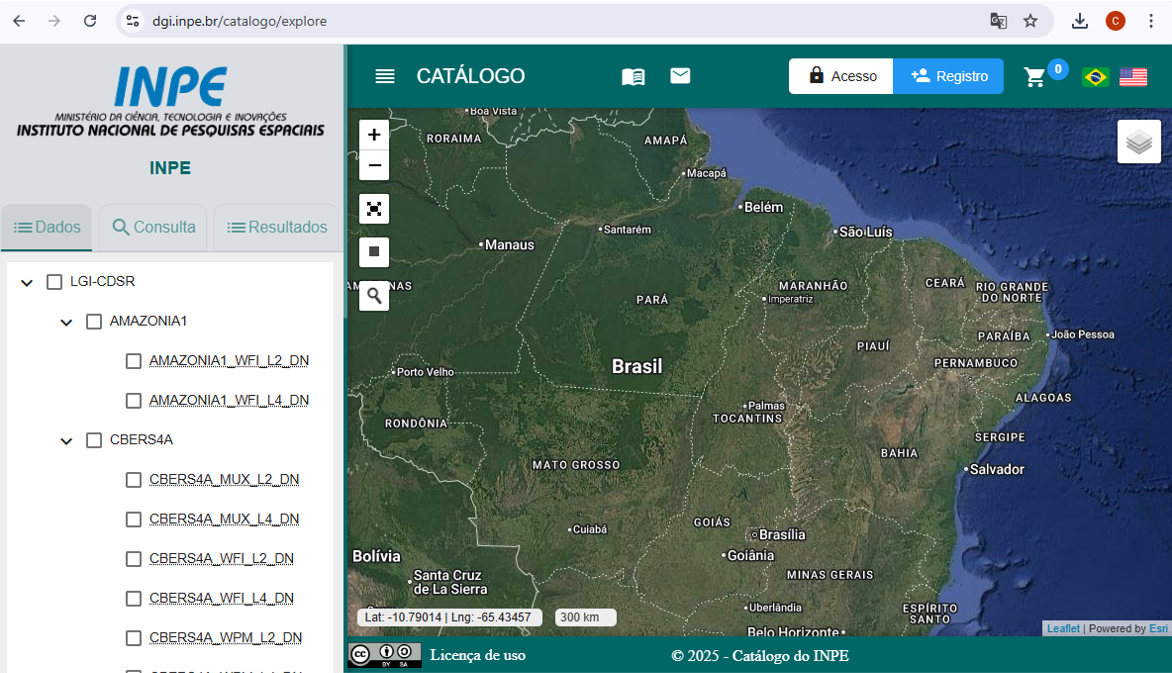Zoom in on the map
Viewport: 1172px width, 673px height.
coord(374,135)
